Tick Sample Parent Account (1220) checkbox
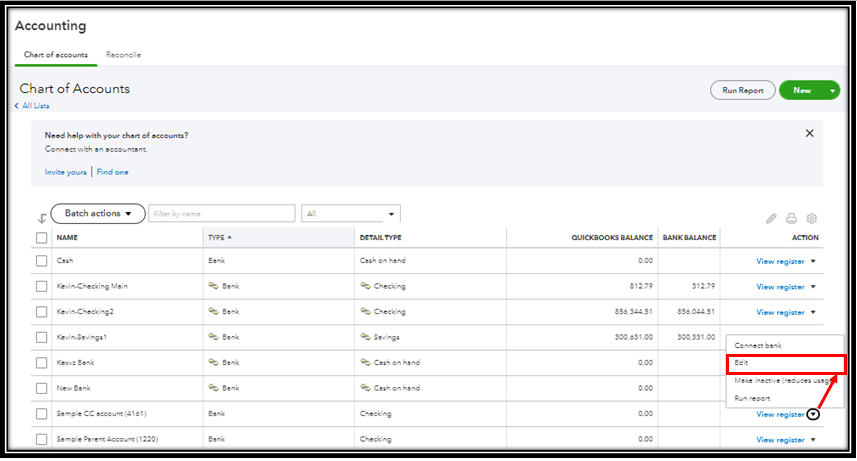 pos(42,439)
